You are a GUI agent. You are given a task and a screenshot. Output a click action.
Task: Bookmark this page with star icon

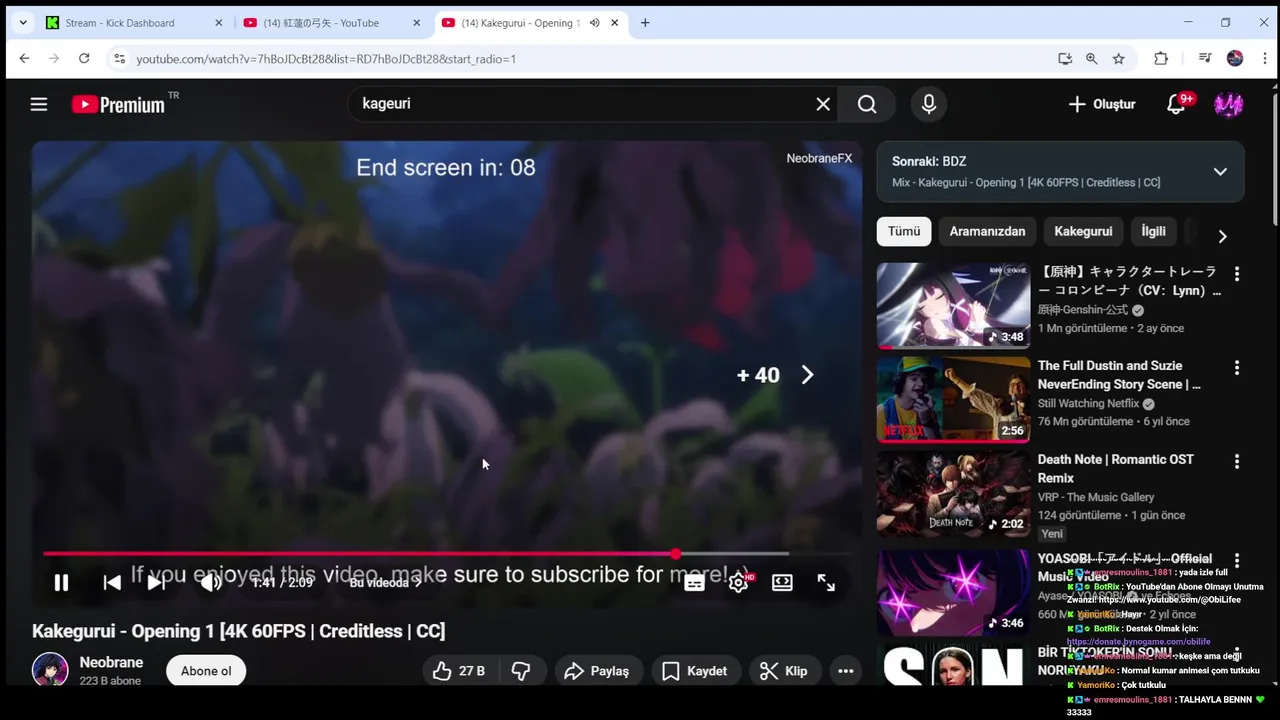pyautogui.click(x=1119, y=59)
